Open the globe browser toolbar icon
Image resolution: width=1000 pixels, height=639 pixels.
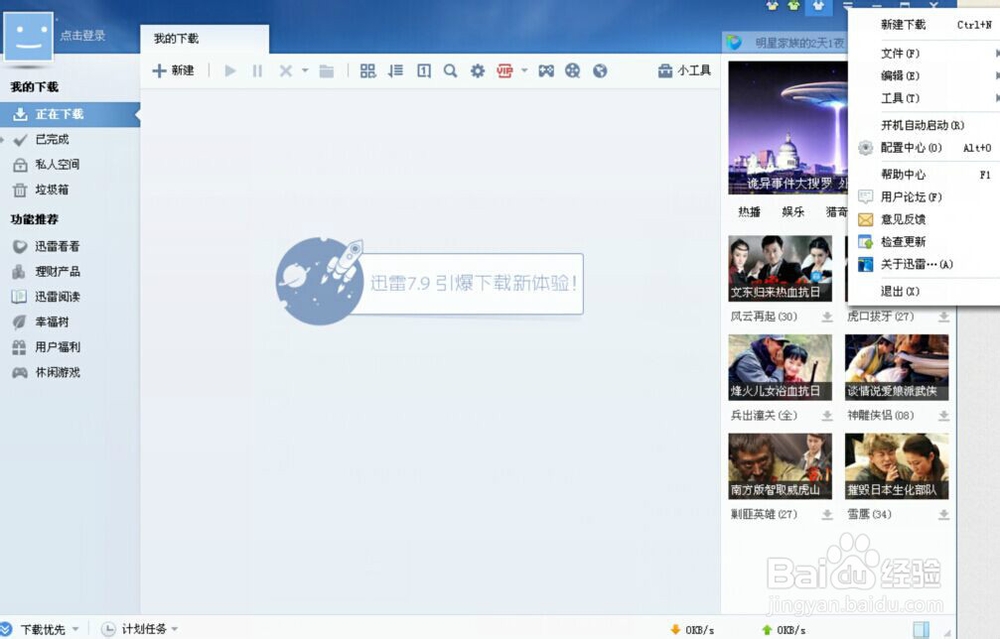pos(599,71)
